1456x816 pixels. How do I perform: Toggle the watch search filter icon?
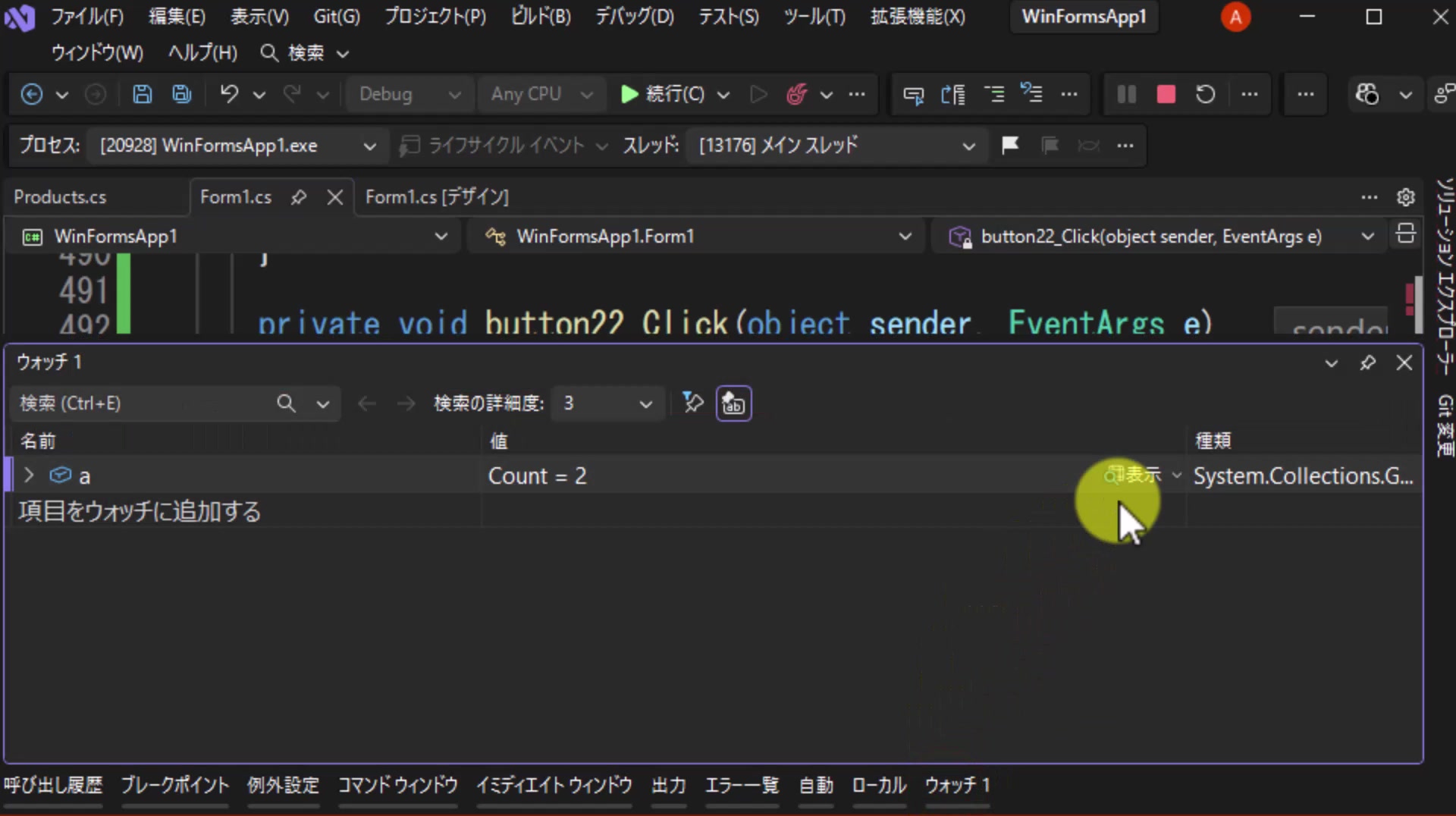pos(693,403)
